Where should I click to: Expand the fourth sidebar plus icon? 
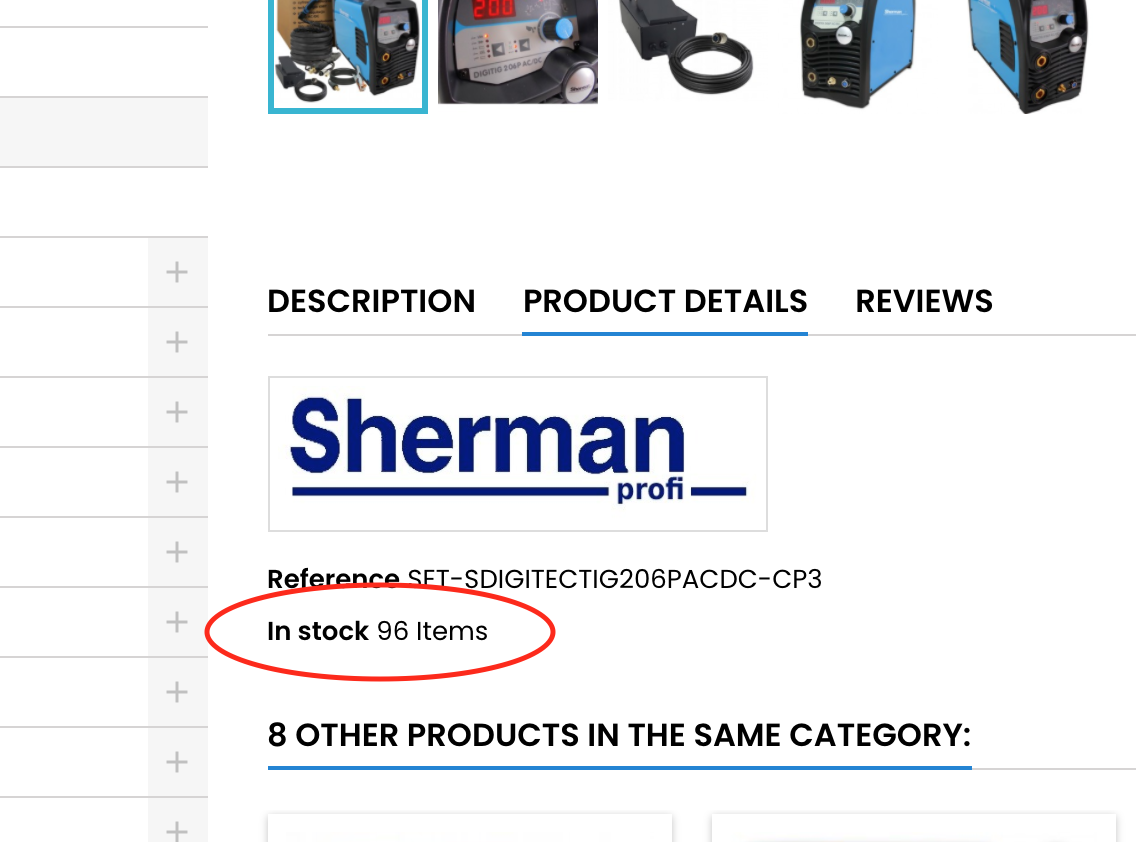point(177,482)
